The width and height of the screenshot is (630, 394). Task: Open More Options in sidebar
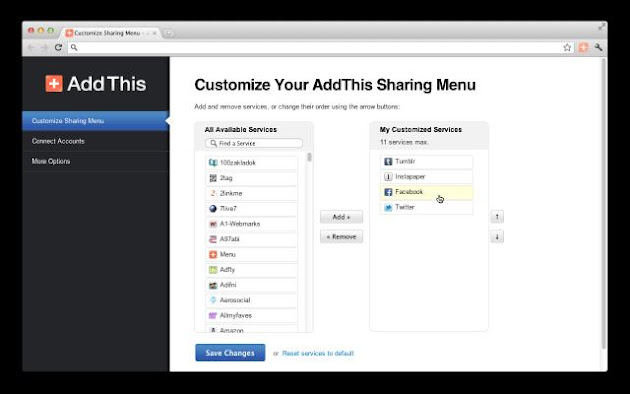click(96, 161)
